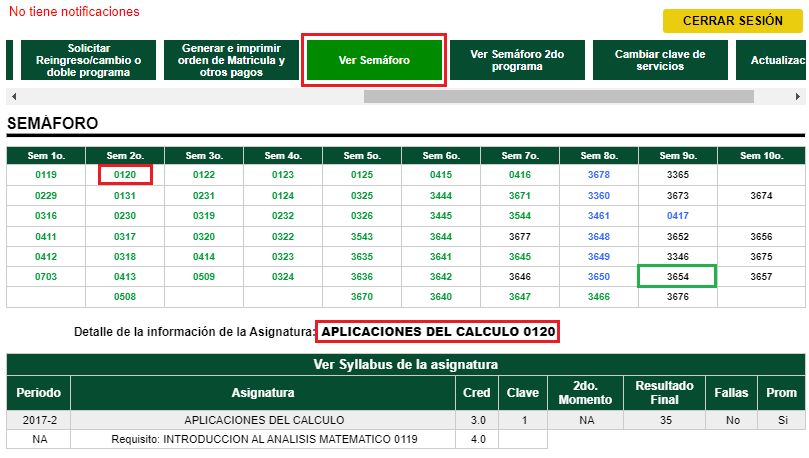Select subject code 3635
Viewport: 809px width, 458px height.
(x=362, y=257)
